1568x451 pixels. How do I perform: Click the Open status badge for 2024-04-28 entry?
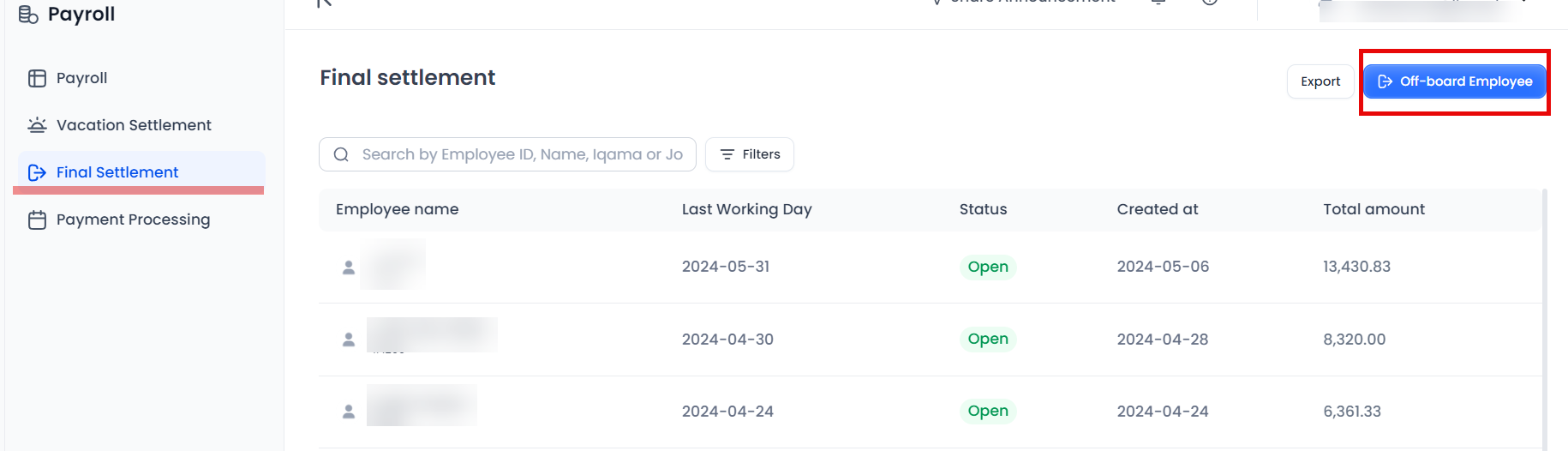pos(987,339)
